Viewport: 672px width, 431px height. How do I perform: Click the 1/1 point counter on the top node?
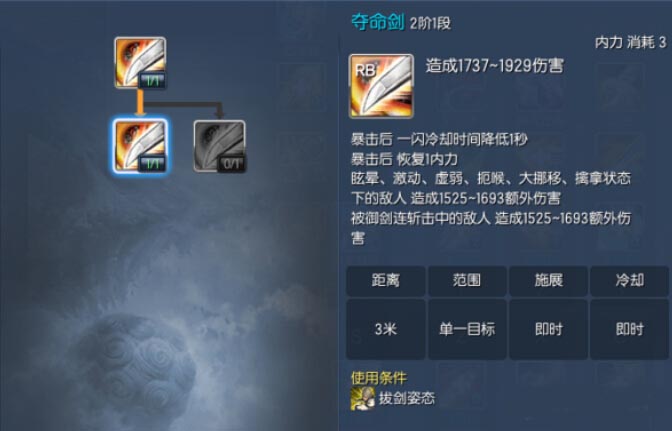click(x=152, y=81)
